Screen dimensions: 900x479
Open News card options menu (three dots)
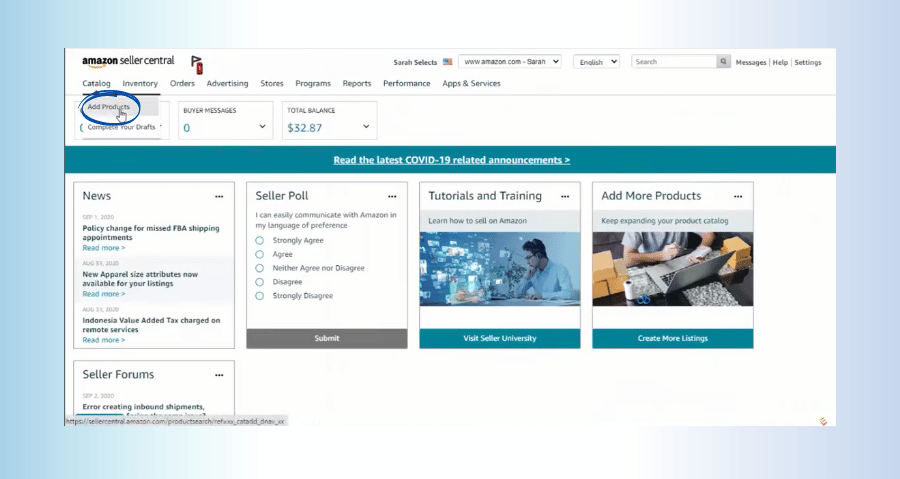pos(219,196)
